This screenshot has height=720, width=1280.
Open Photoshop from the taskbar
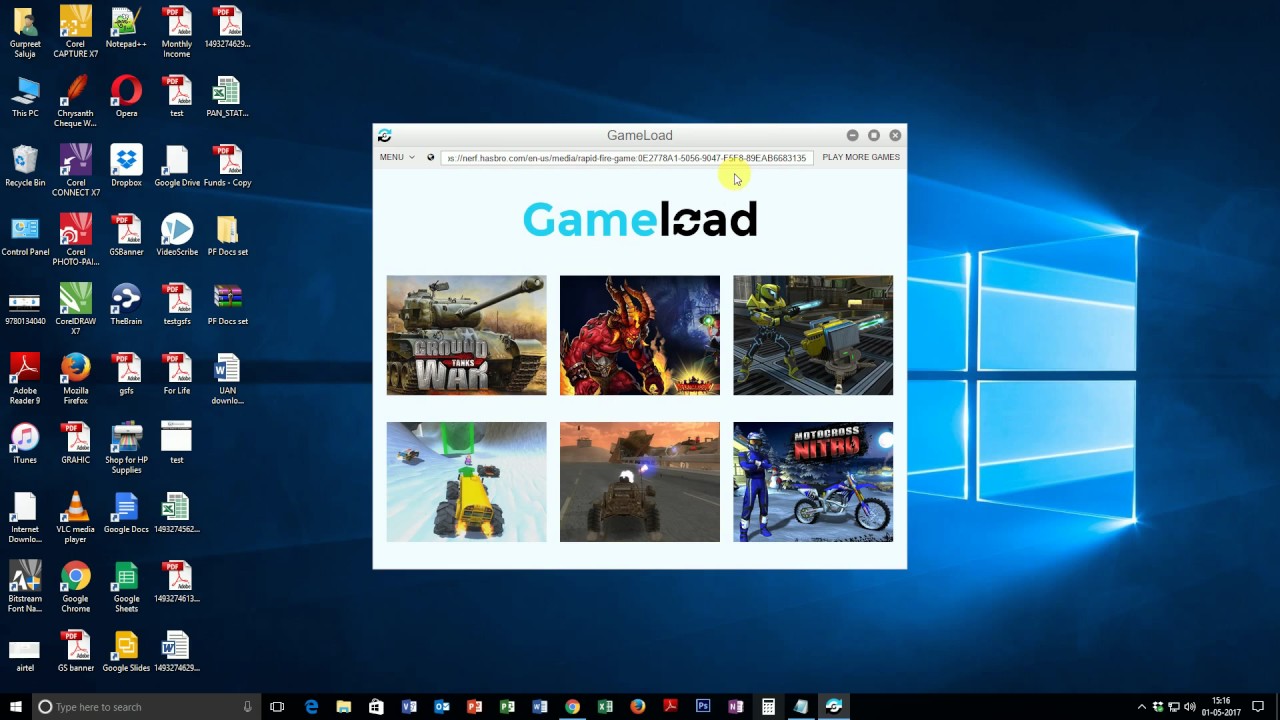(x=703, y=707)
